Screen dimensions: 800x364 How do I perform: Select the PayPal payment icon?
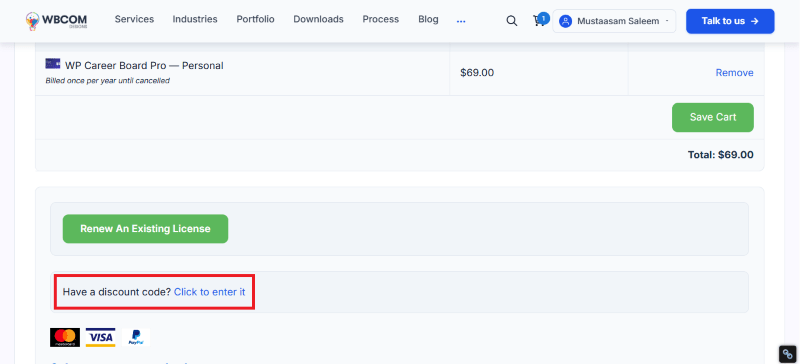[x=136, y=337]
